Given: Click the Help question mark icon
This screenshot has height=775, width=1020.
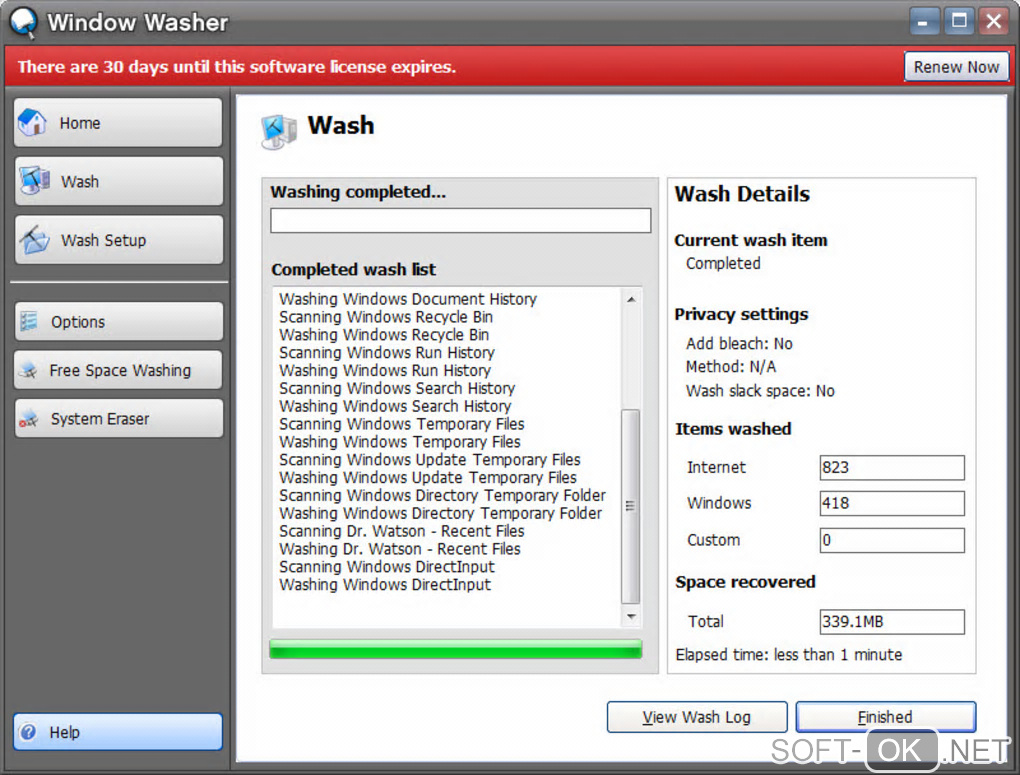Looking at the screenshot, I should click(28, 732).
